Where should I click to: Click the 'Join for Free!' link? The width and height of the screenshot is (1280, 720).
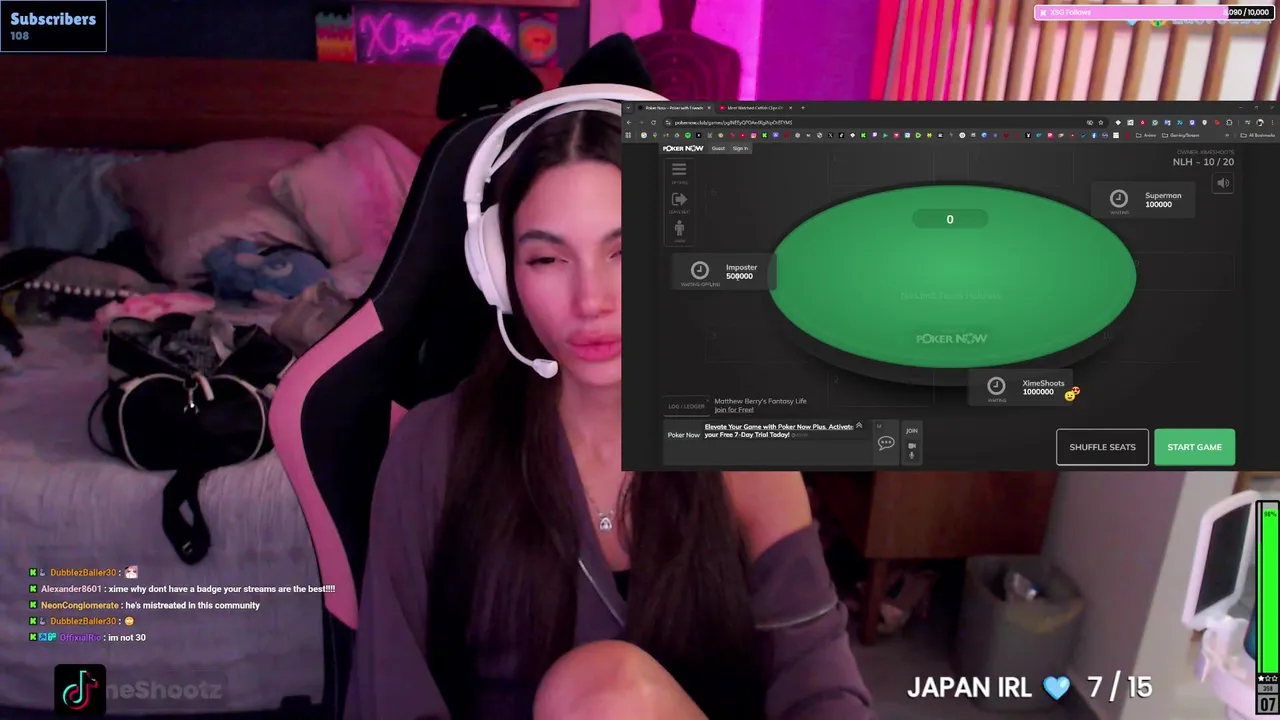[x=734, y=410]
